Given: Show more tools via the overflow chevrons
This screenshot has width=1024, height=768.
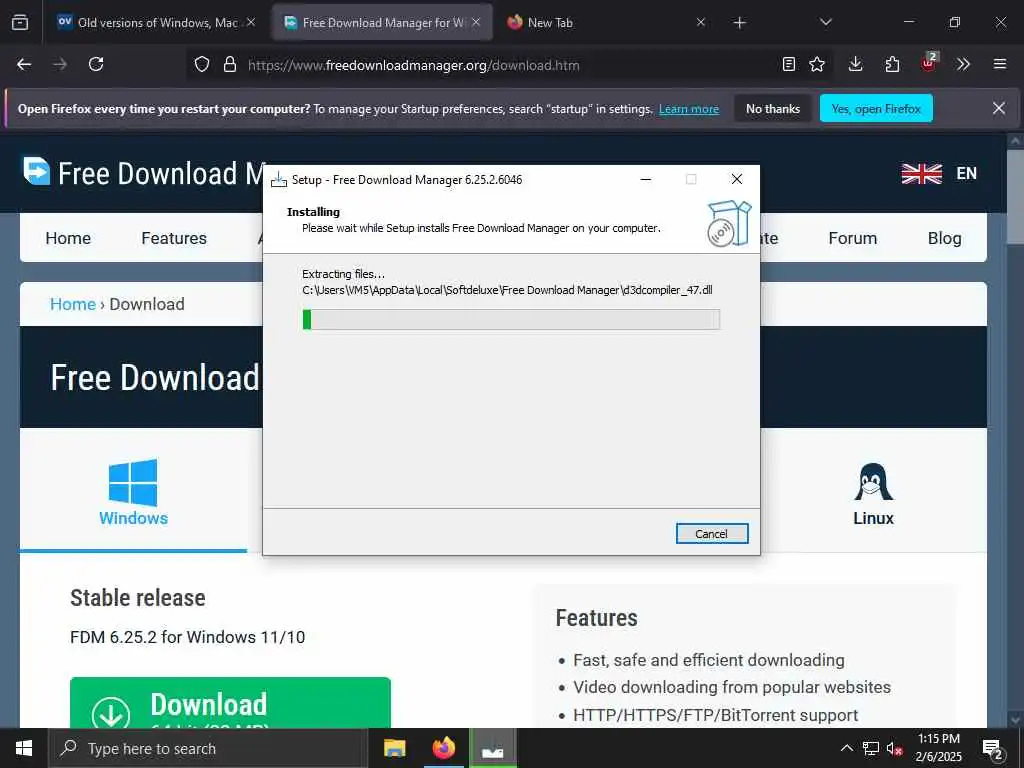Looking at the screenshot, I should point(963,64).
